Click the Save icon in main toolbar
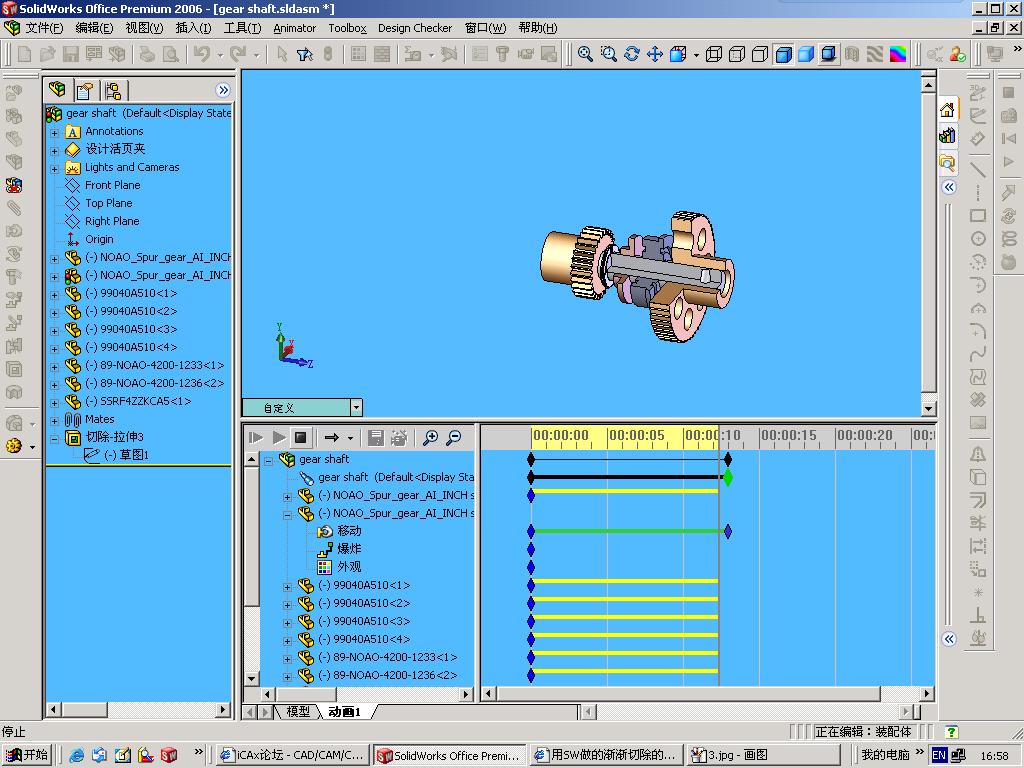Image resolution: width=1024 pixels, height=768 pixels. tap(71, 54)
